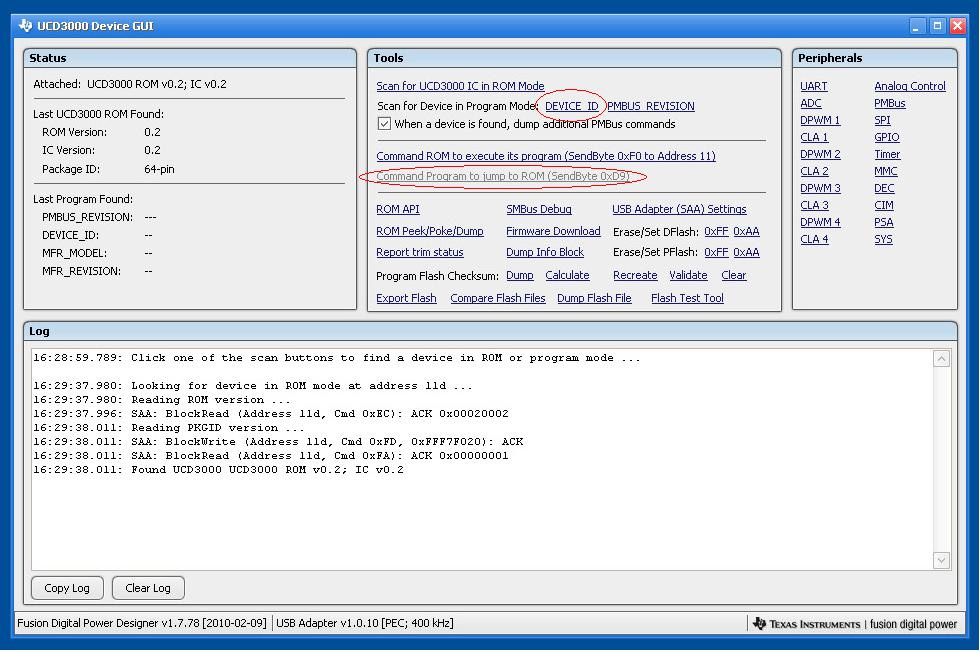980x652 pixels.
Task: Click 'Attached: UCD3000 ROM v0.2' status text
Action: (x=130, y=84)
